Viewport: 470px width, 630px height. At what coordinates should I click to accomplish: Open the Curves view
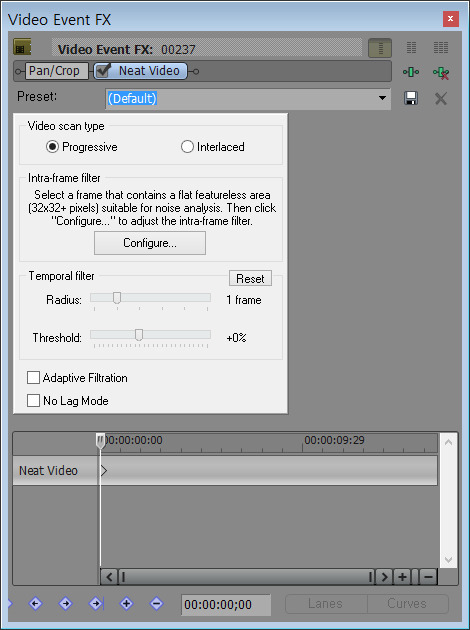pyautogui.click(x=407, y=603)
